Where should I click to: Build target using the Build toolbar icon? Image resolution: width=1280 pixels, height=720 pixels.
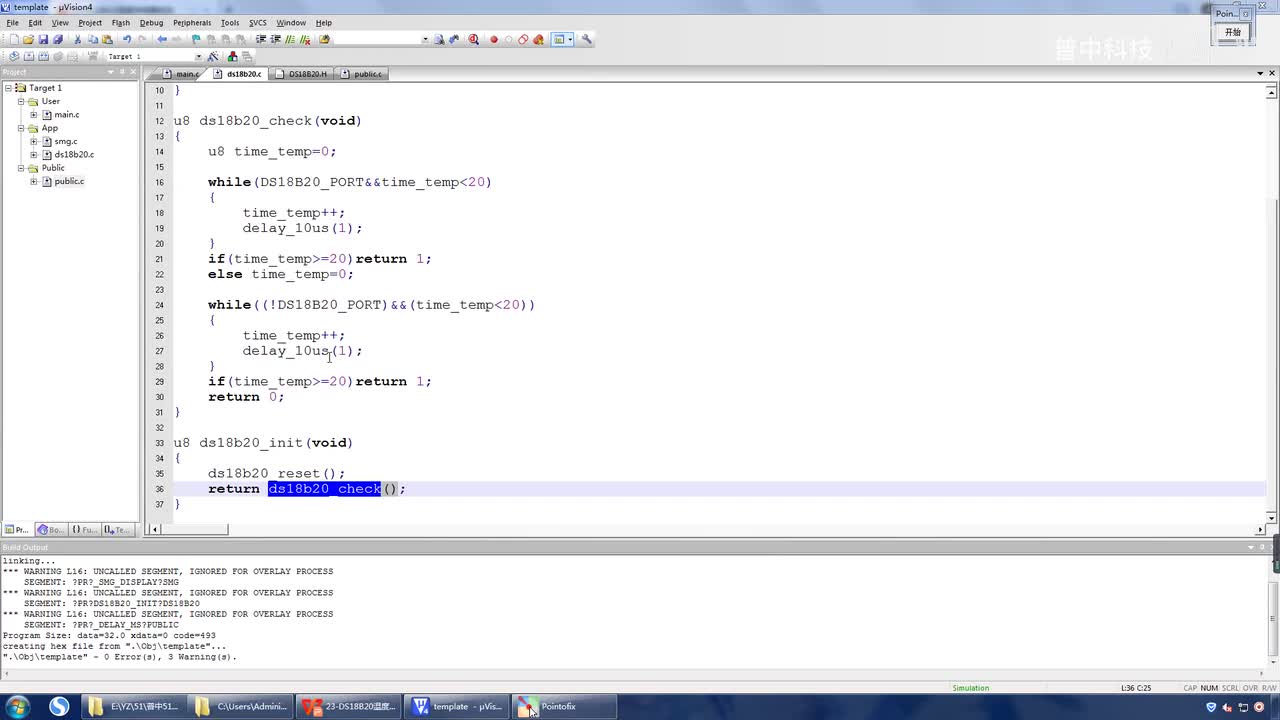pyautogui.click(x=28, y=56)
